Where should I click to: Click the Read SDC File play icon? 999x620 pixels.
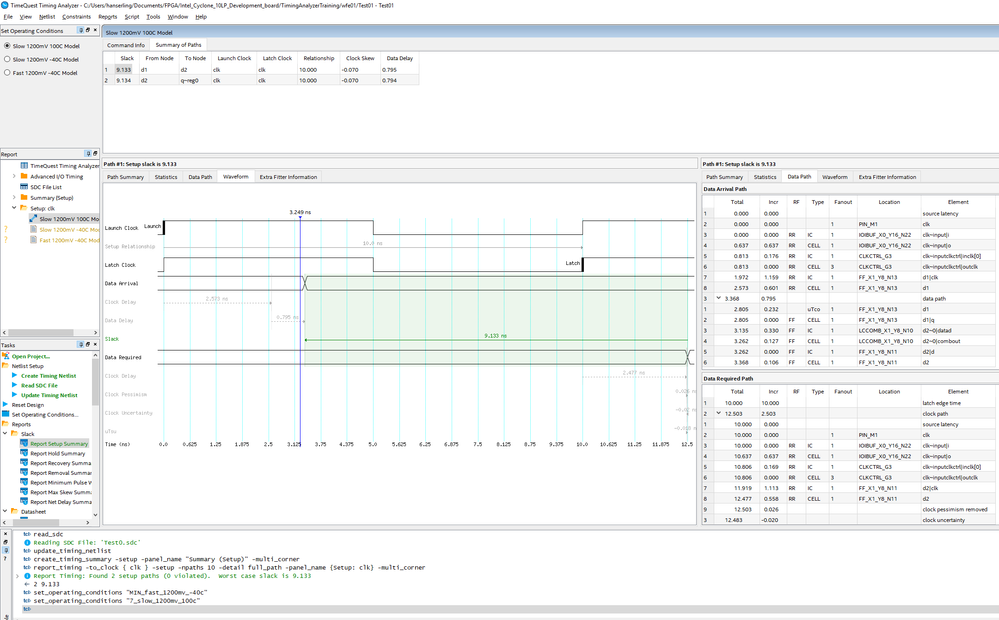[15, 385]
